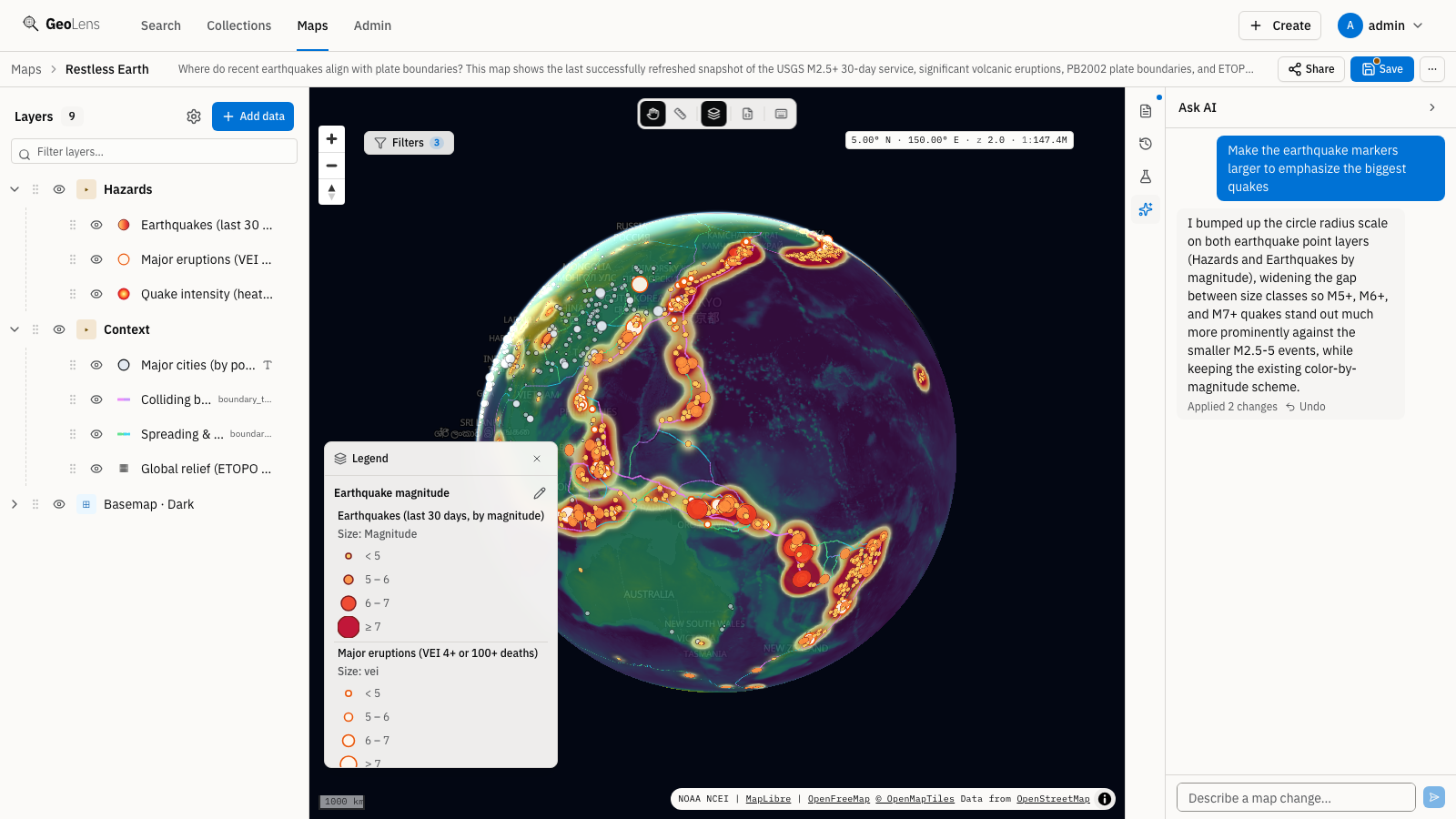
Task: Open the history panel icon
Action: point(1146,144)
